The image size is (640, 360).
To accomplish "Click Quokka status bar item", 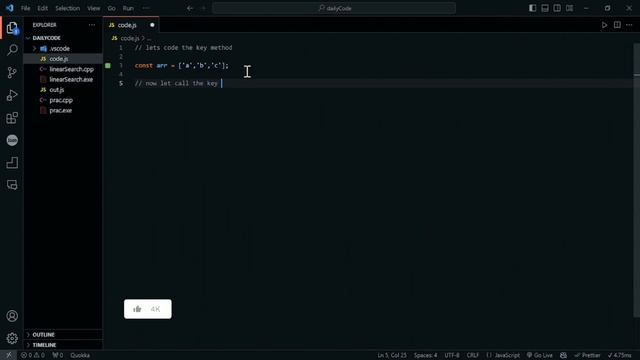I will click(80, 355).
